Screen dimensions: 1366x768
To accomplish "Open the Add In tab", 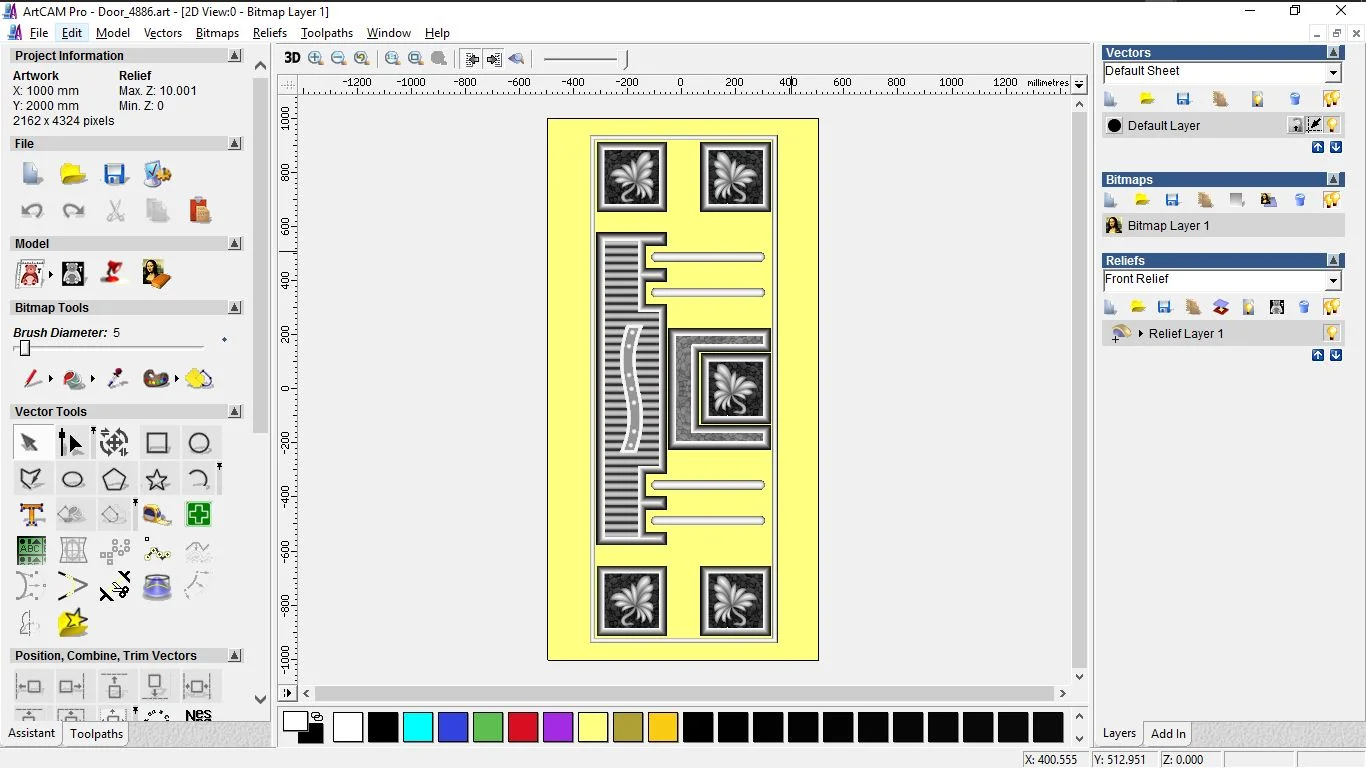I will (1168, 734).
